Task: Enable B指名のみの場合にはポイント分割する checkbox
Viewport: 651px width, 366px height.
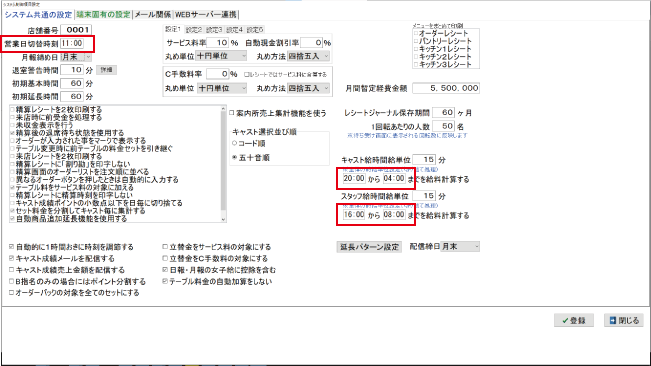Action: pyautogui.click(x=12, y=281)
